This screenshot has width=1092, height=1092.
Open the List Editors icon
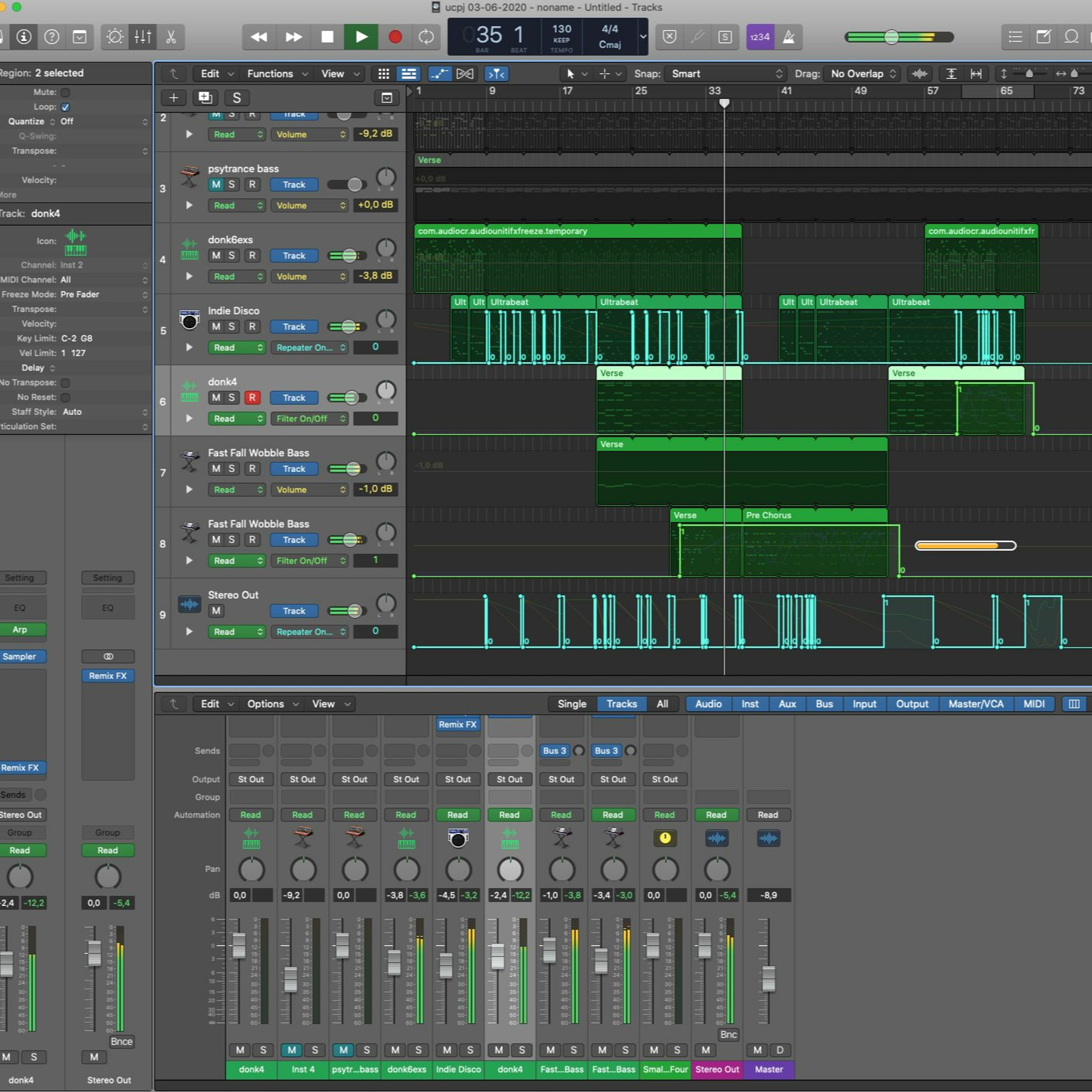(1015, 37)
